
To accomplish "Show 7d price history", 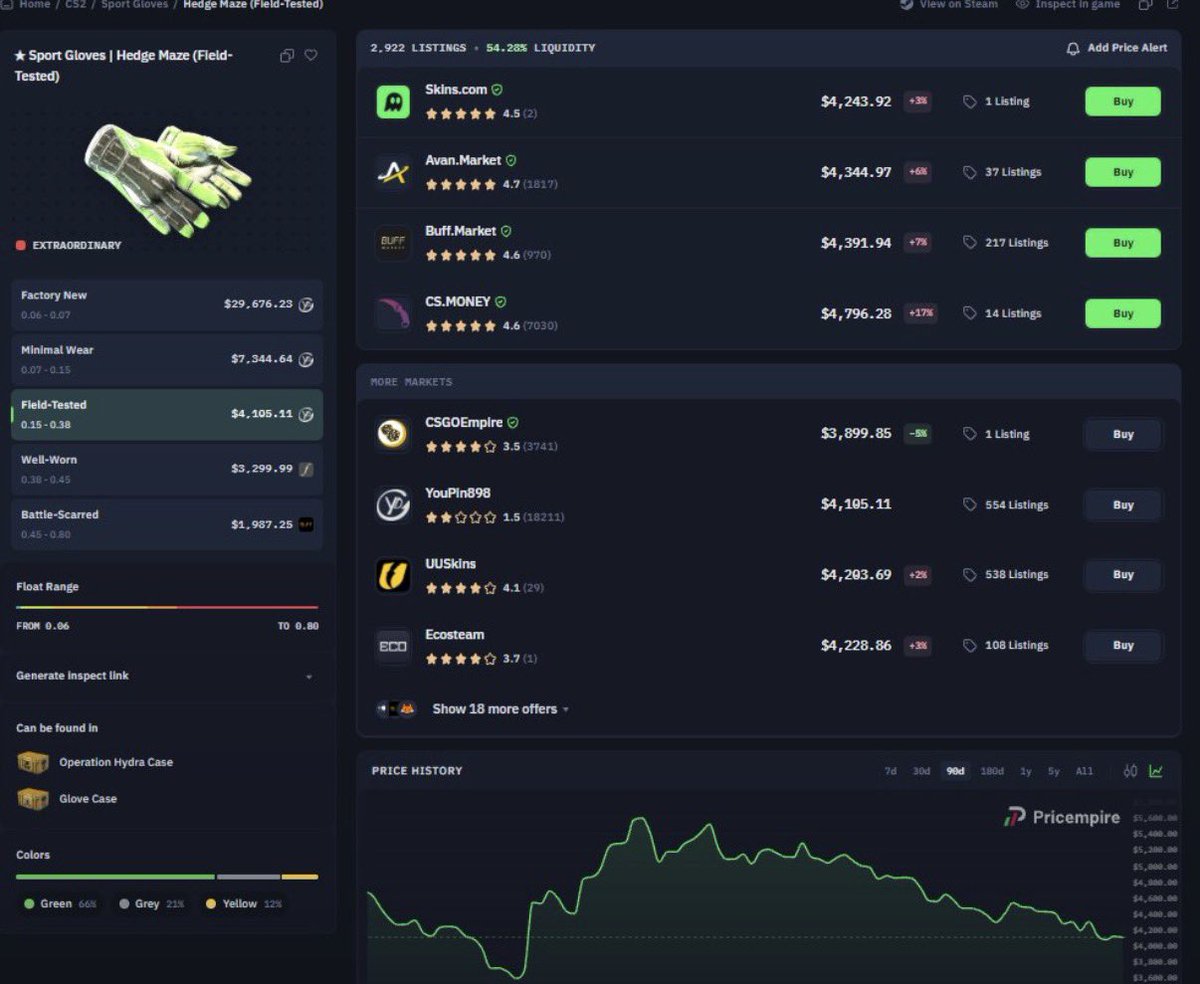I will coord(890,771).
